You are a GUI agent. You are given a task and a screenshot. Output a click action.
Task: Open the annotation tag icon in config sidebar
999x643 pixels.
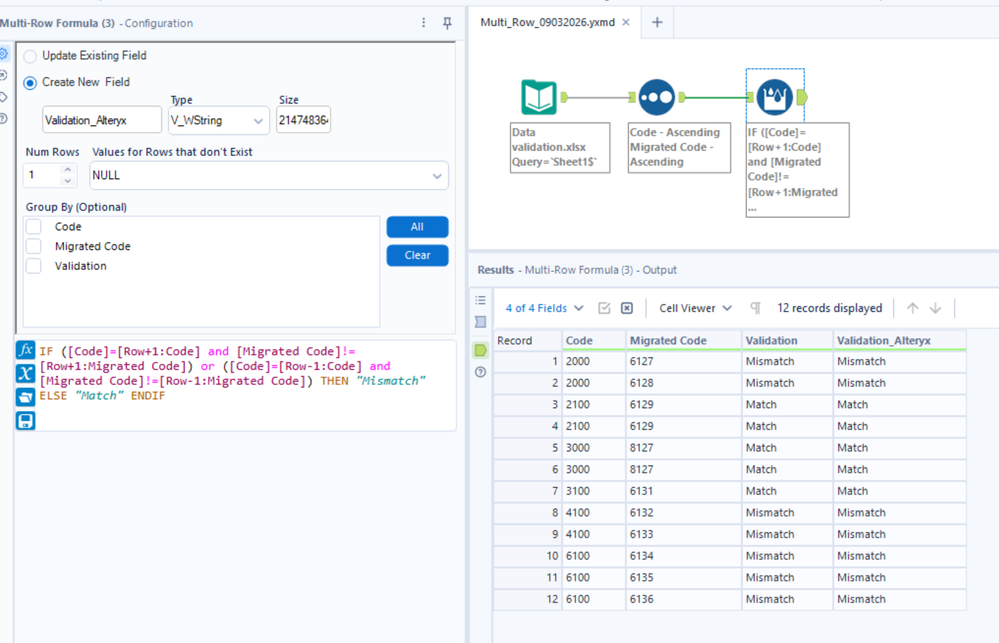4,98
